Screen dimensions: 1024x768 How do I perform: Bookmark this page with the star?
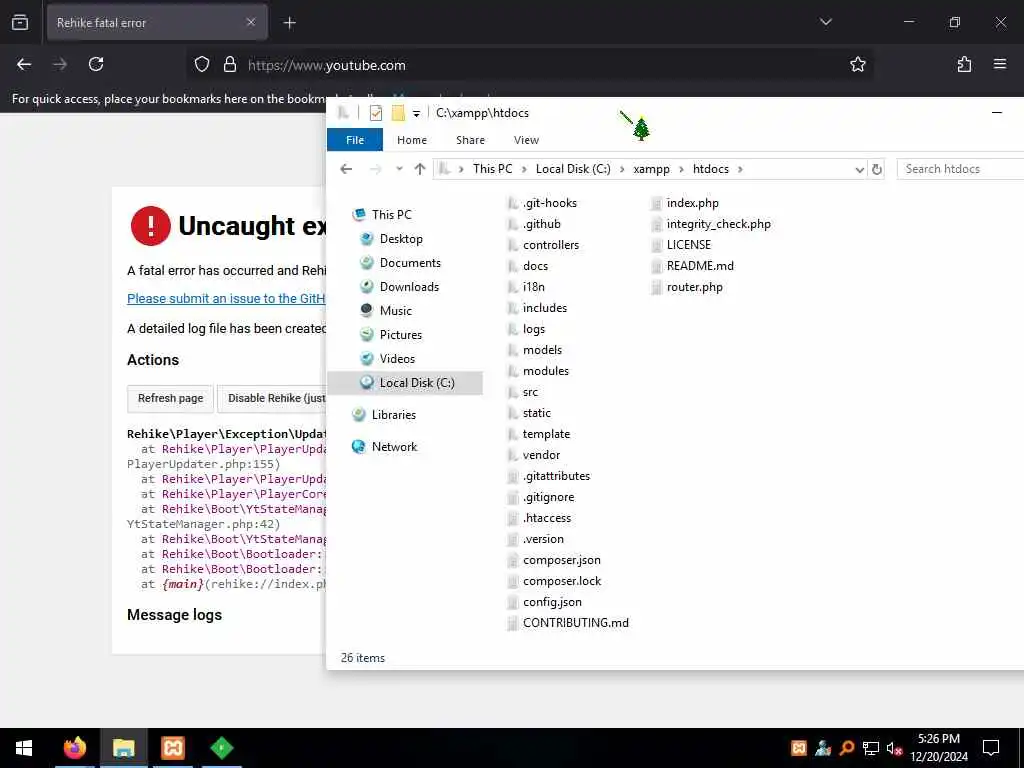(x=857, y=65)
